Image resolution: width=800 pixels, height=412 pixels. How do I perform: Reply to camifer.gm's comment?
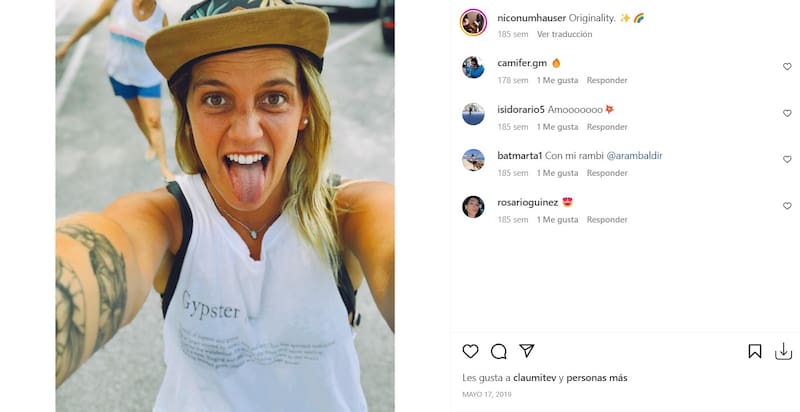pyautogui.click(x=607, y=80)
